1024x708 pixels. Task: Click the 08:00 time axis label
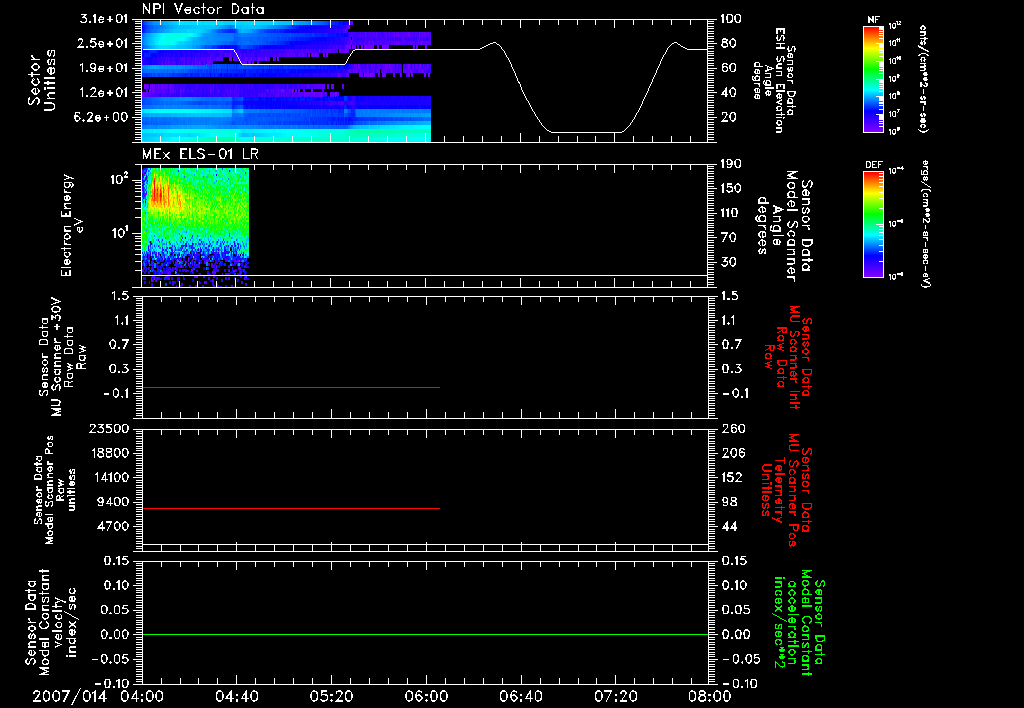pyautogui.click(x=709, y=697)
